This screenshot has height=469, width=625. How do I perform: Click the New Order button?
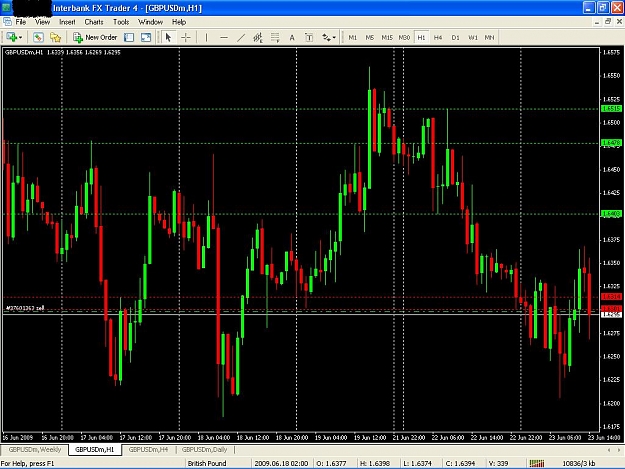click(x=95, y=37)
